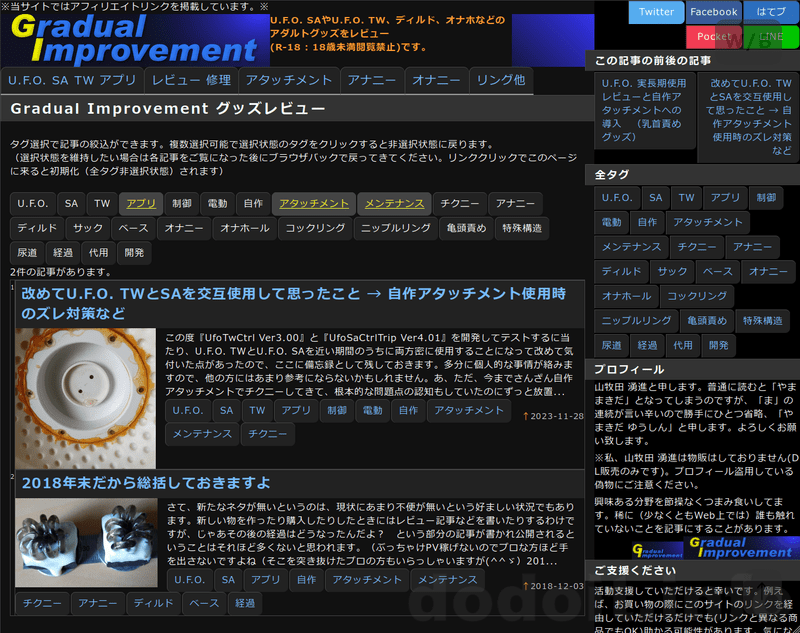Screen dimensions: 800x633
Task: Toggle the 自作 tag in the filter row
Action: [253, 204]
